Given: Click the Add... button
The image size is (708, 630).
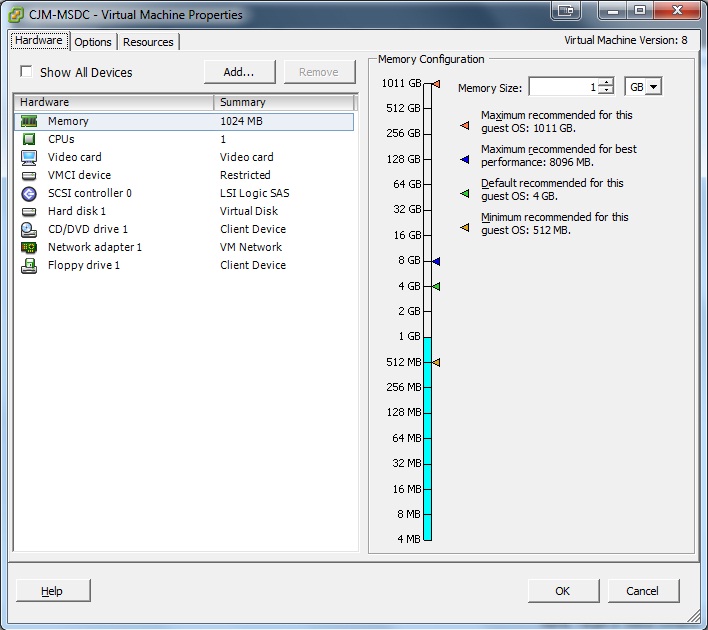Looking at the screenshot, I should pyautogui.click(x=239, y=72).
